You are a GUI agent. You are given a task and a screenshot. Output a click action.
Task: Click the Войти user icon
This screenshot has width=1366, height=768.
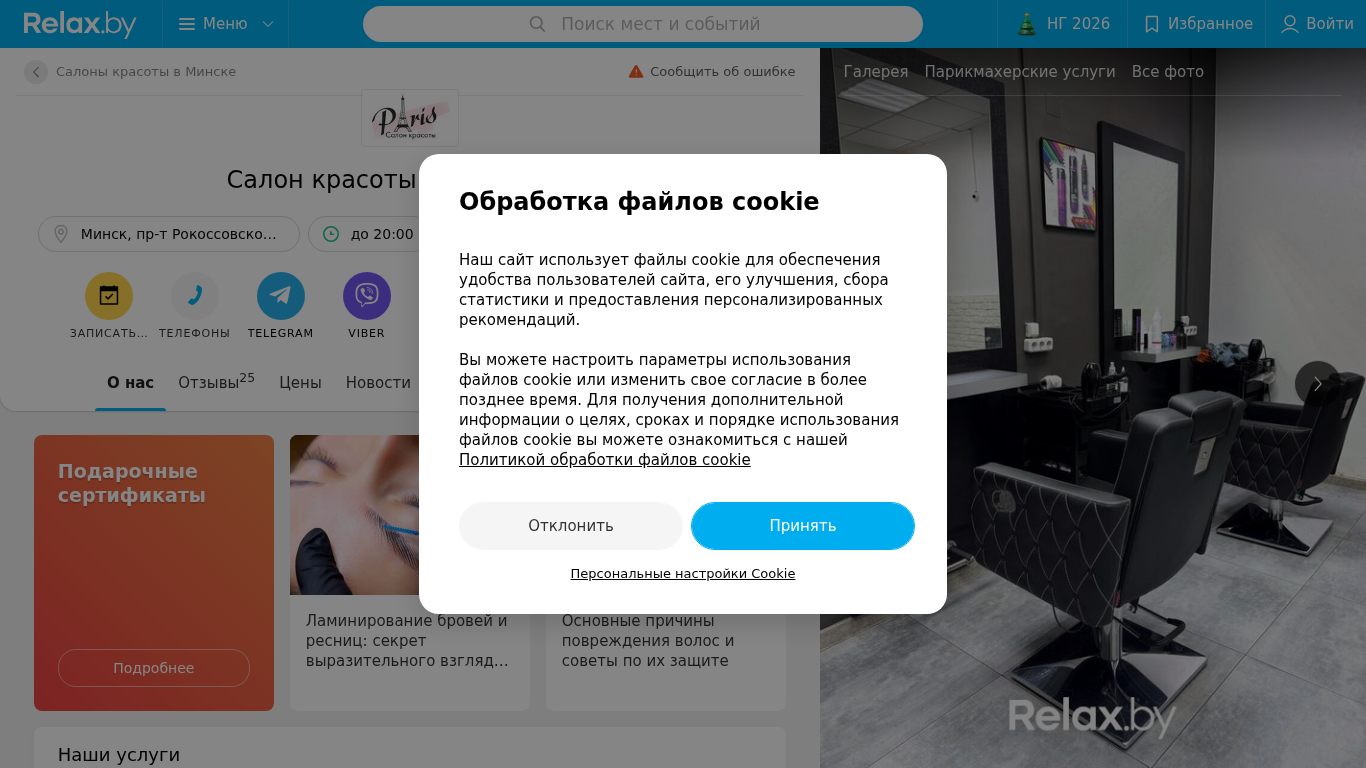[1289, 24]
